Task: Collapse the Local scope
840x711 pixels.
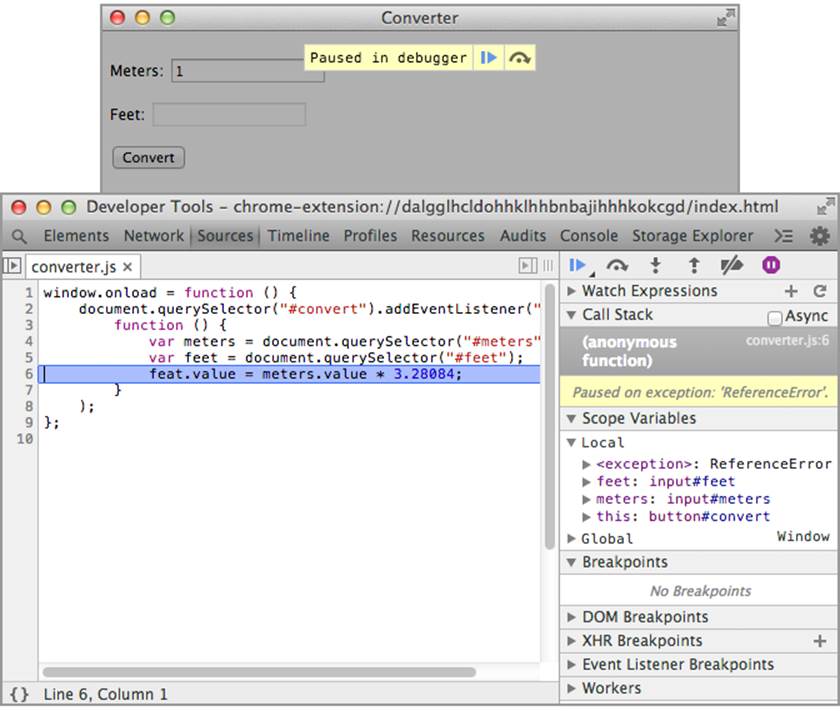Action: [x=572, y=443]
